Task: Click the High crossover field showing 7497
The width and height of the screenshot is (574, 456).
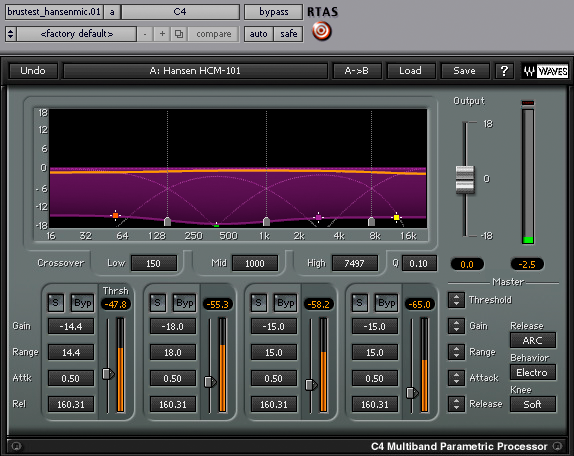Action: pos(354,263)
